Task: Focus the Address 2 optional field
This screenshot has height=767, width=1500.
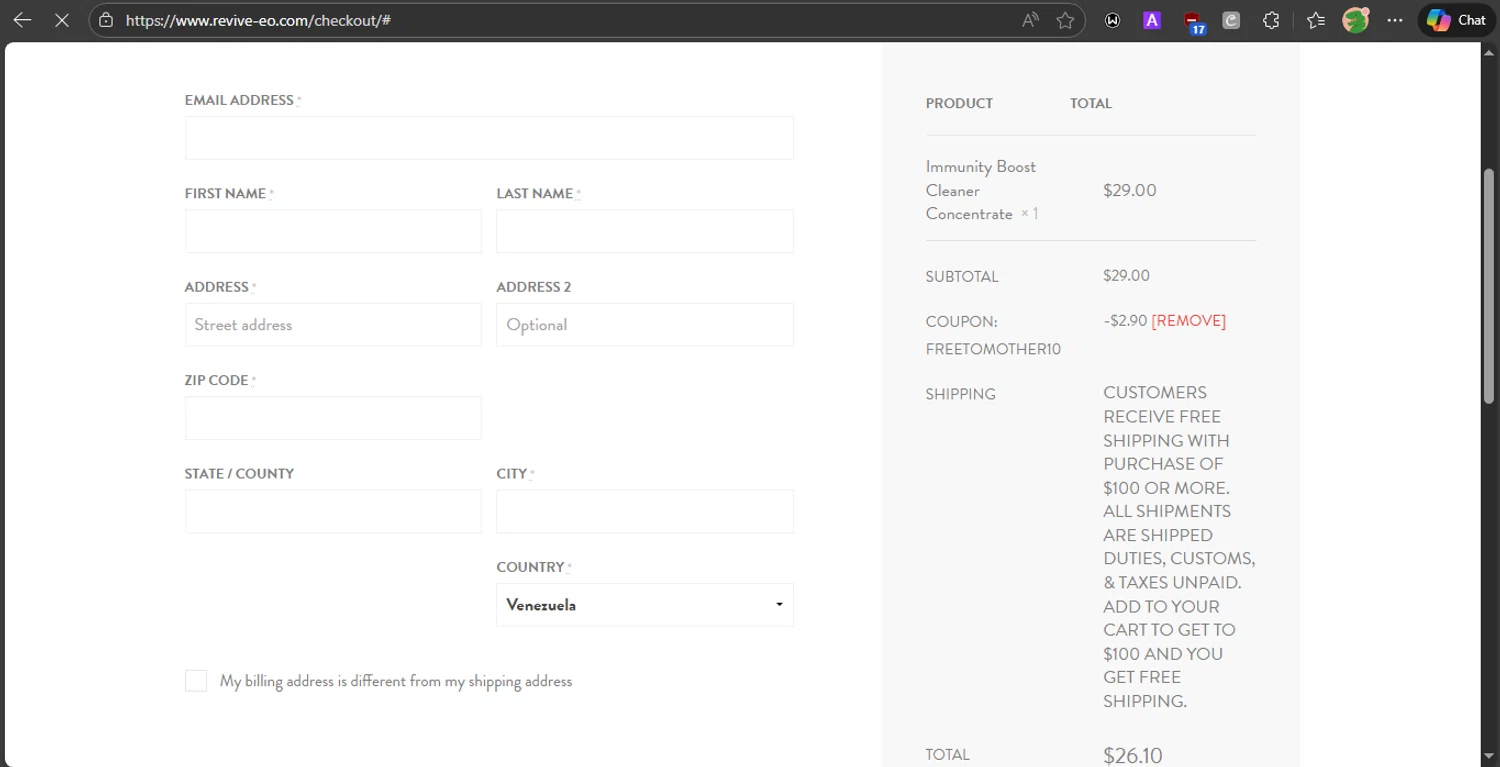Action: pyautogui.click(x=645, y=325)
